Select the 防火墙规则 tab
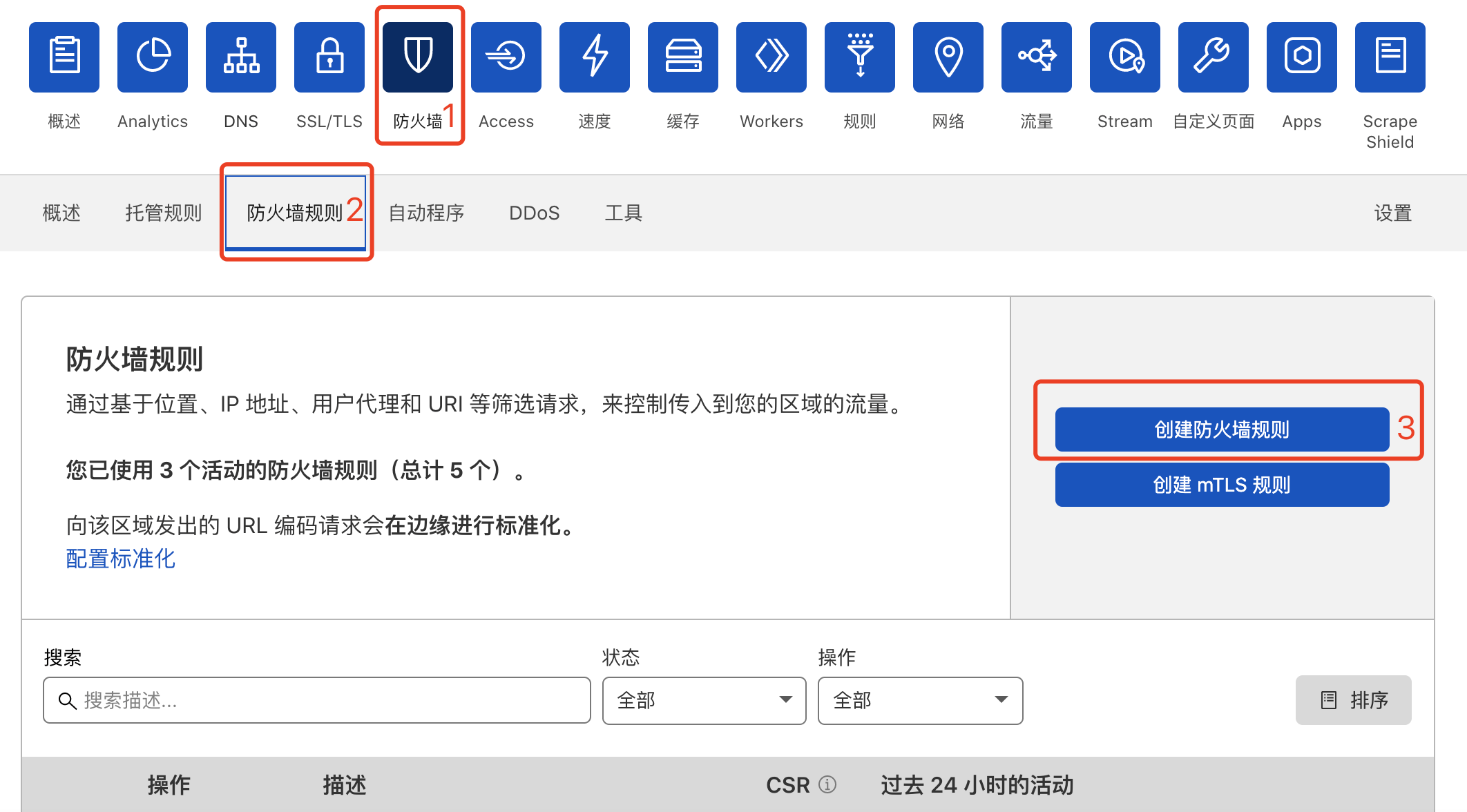 pos(295,213)
